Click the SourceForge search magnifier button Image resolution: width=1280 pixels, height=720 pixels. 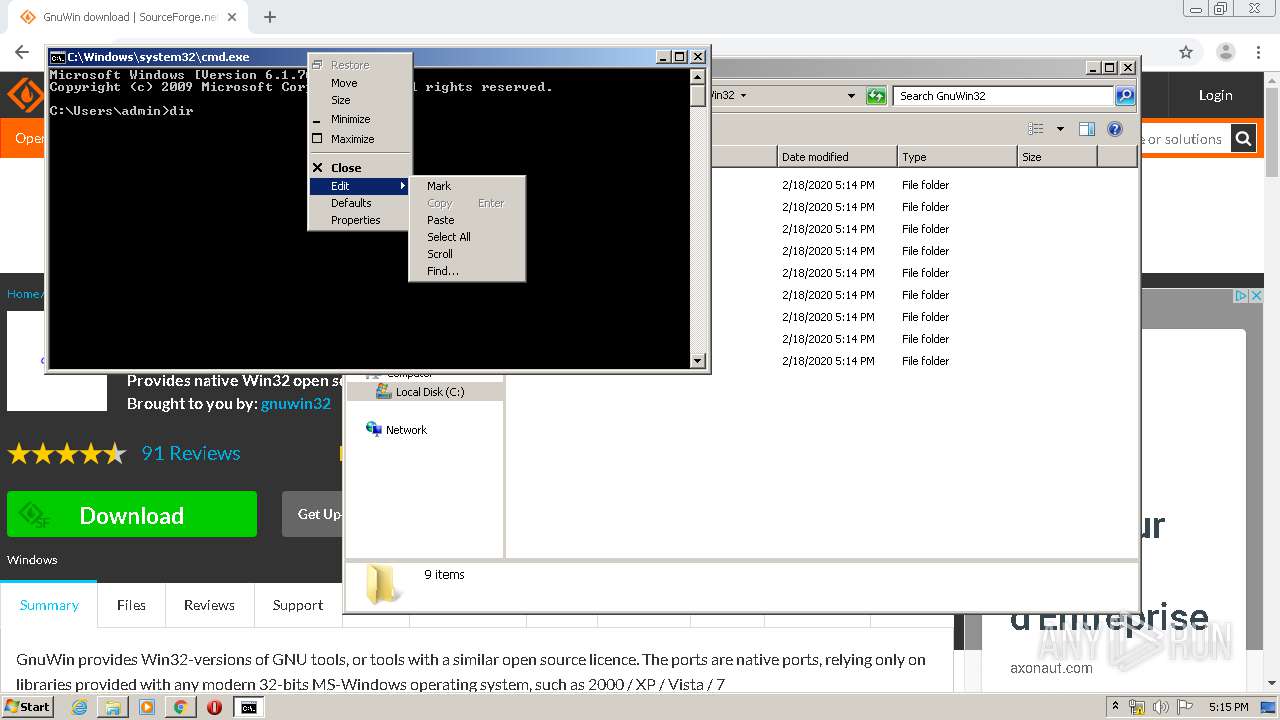point(1243,139)
